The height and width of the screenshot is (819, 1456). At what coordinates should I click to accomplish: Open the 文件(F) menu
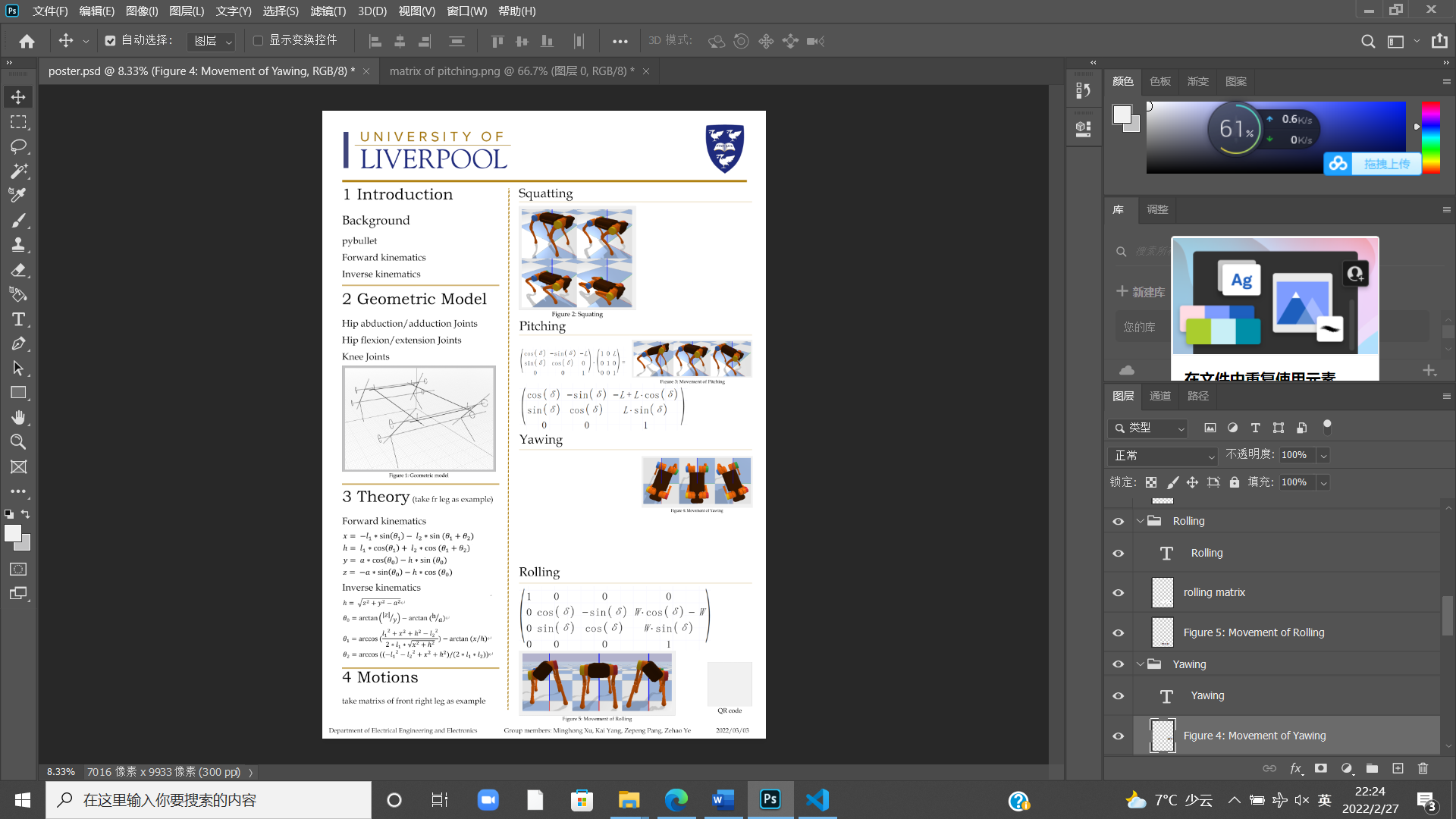pyautogui.click(x=50, y=11)
